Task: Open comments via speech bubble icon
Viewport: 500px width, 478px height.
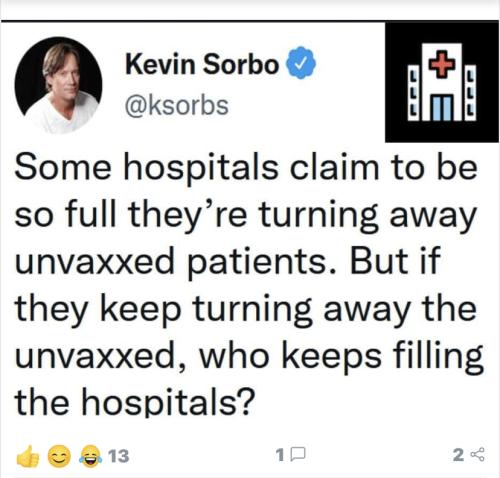Action: pos(298,454)
